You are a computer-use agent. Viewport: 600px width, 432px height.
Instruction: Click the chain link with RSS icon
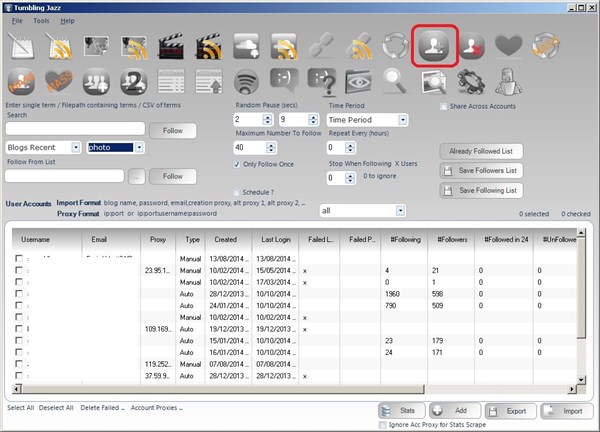359,47
